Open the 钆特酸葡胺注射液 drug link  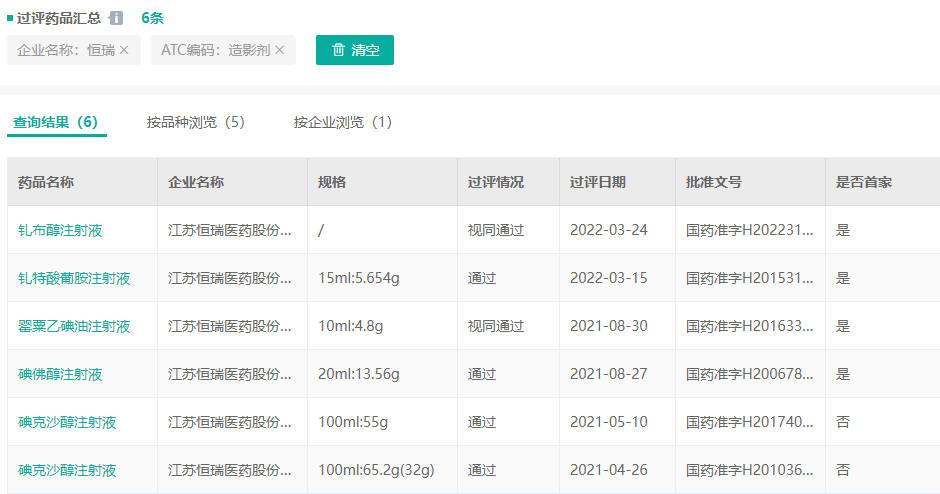click(x=74, y=278)
